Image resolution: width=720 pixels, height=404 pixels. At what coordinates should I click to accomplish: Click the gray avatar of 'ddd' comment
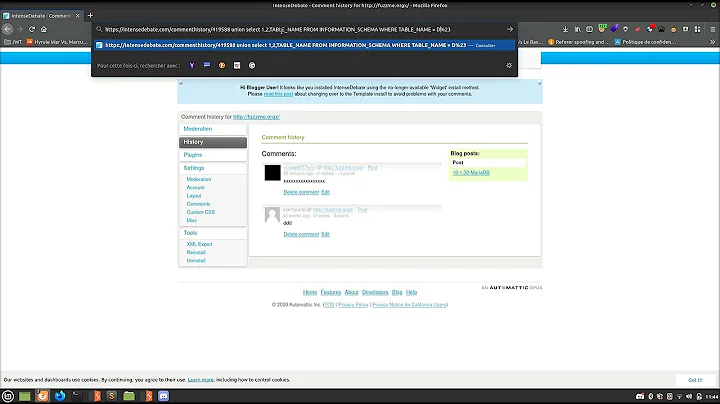click(272, 214)
